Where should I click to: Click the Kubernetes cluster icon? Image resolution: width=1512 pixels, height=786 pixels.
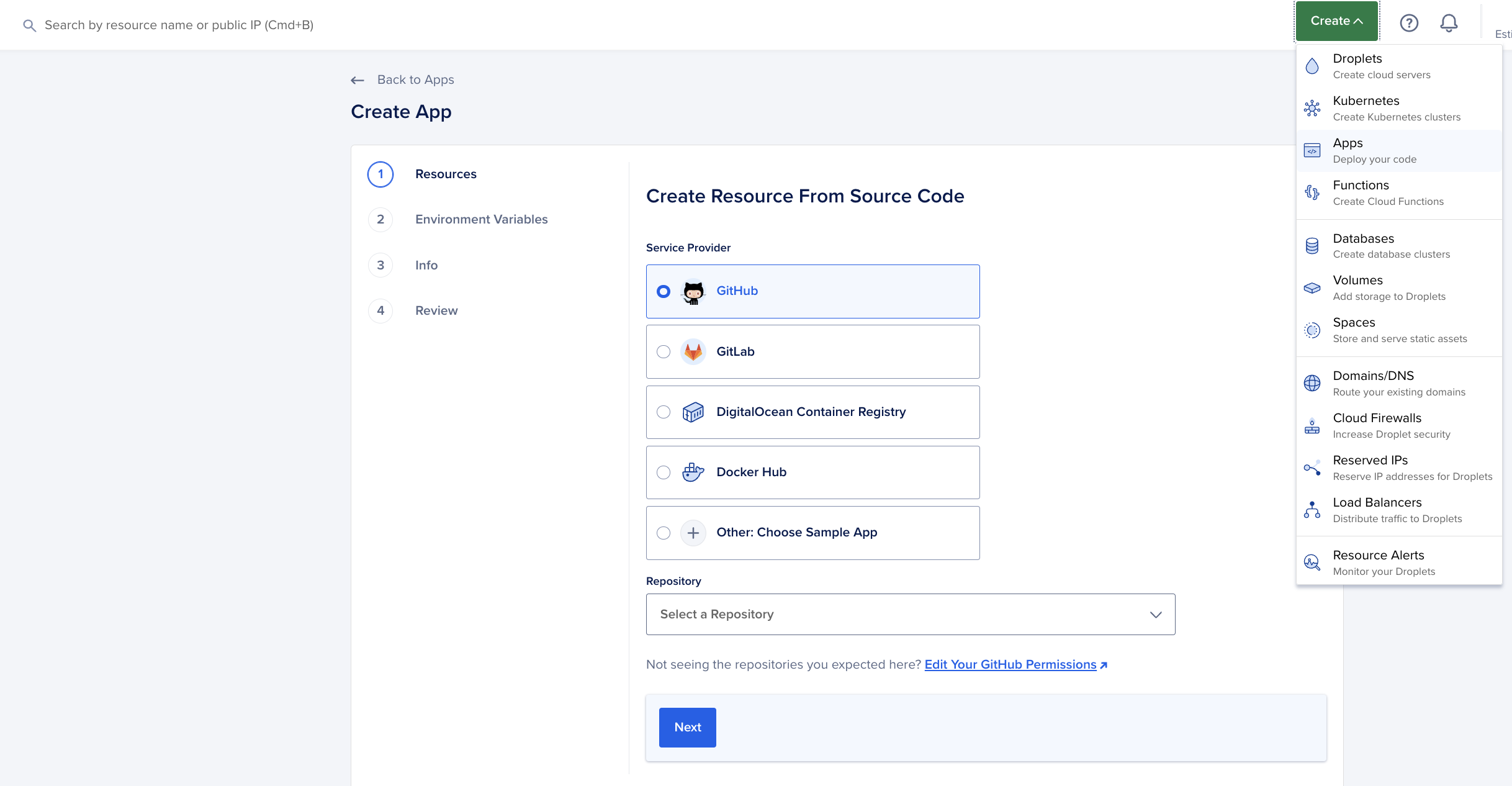tap(1313, 107)
